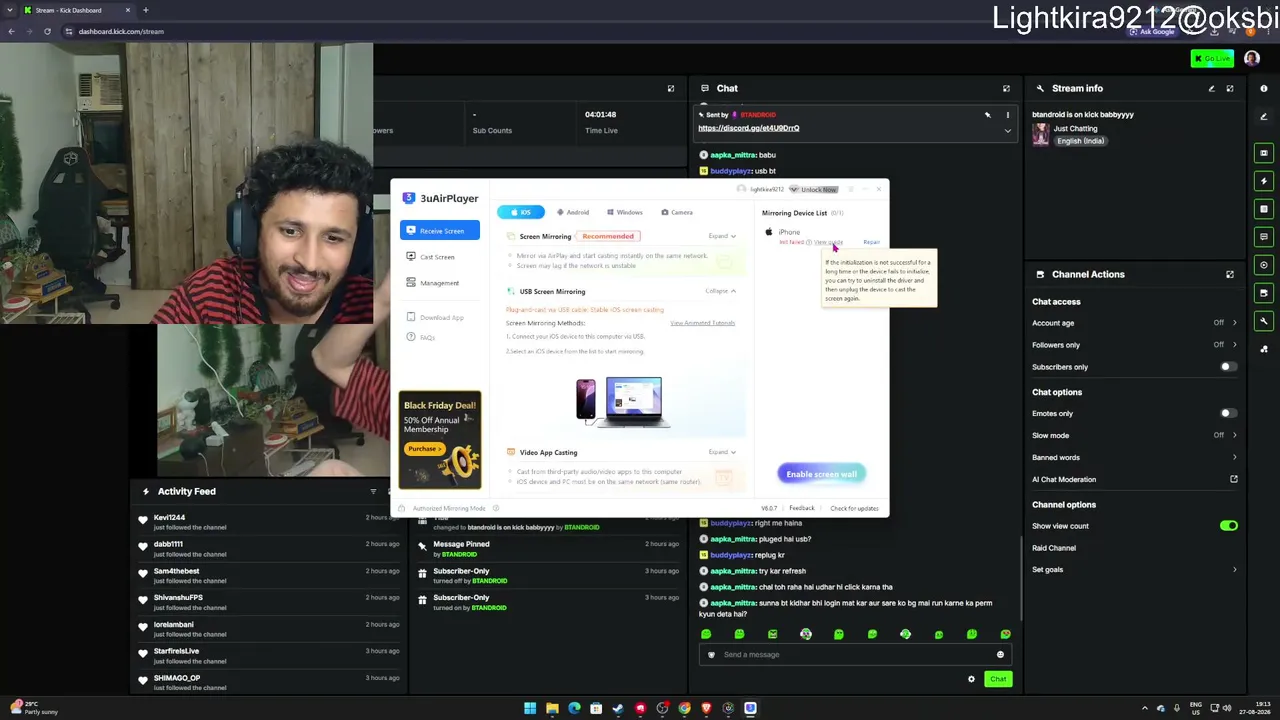1280x720 pixels.
Task: Click Authorized Mirroring Mode info icon
Action: 495,508
